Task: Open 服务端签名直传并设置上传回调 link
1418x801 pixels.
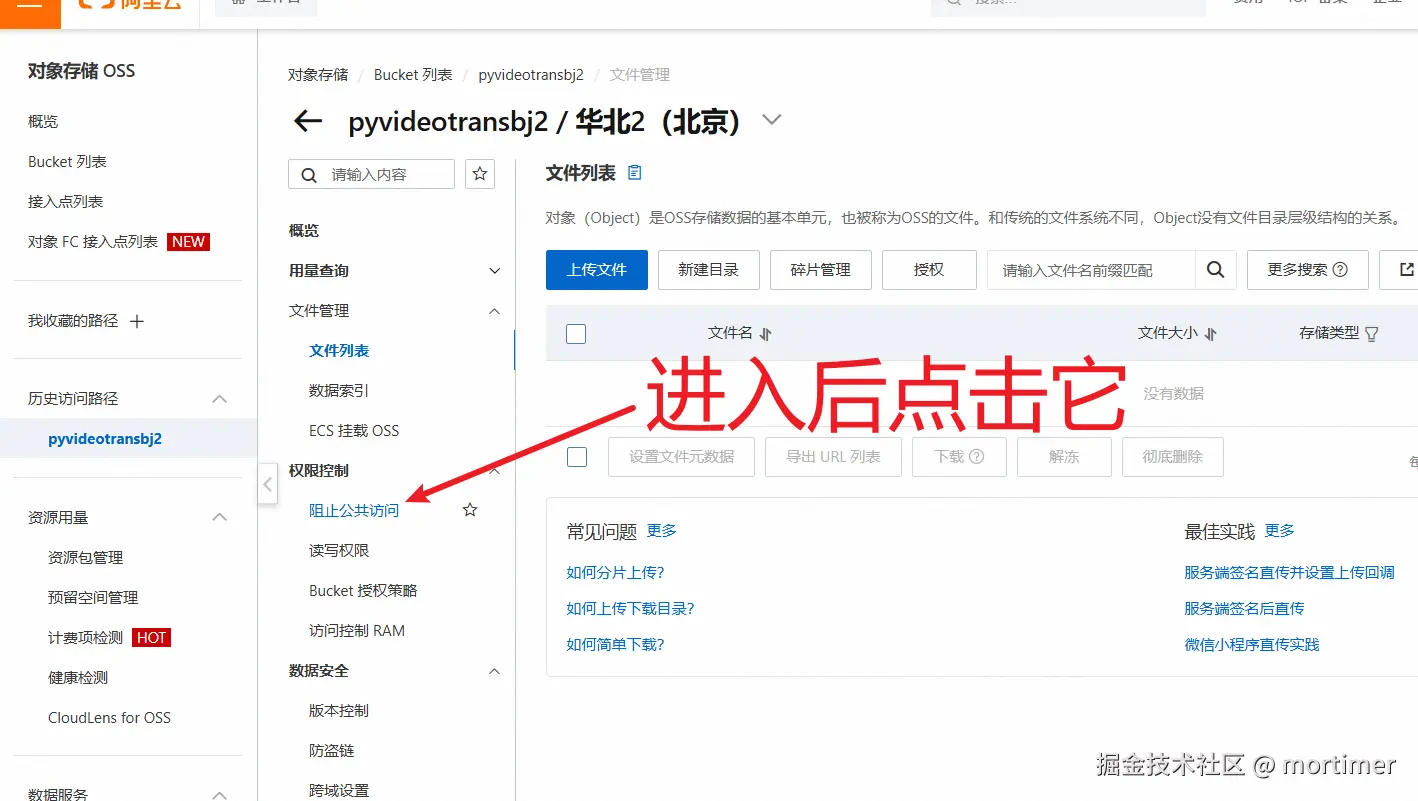Action: (1289, 572)
